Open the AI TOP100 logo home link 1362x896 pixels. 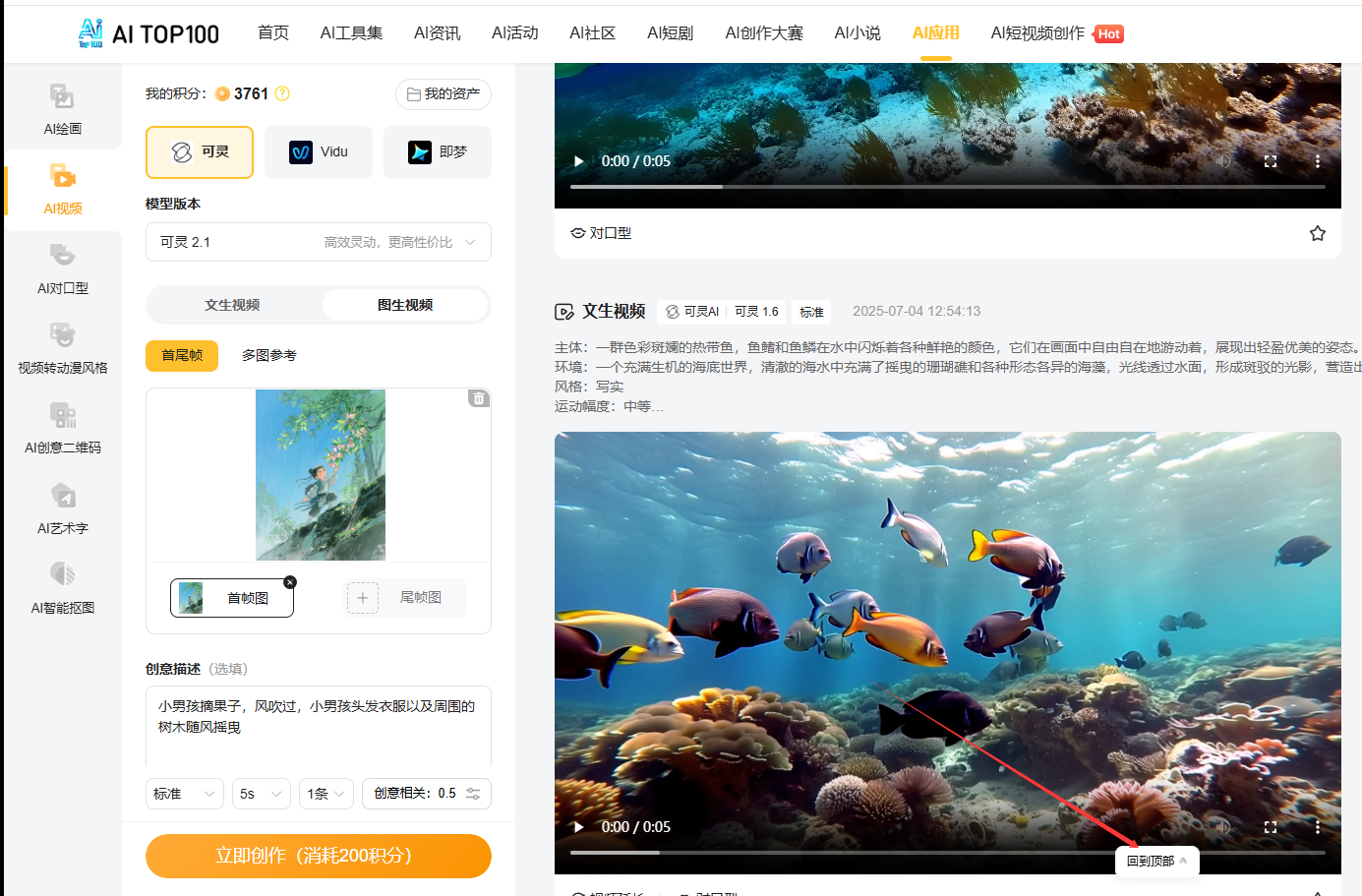(148, 33)
